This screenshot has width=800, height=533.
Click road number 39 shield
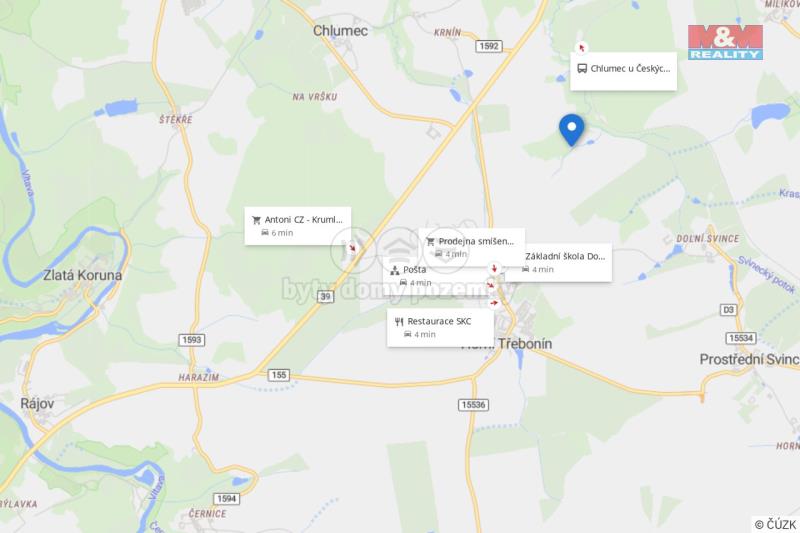point(326,296)
